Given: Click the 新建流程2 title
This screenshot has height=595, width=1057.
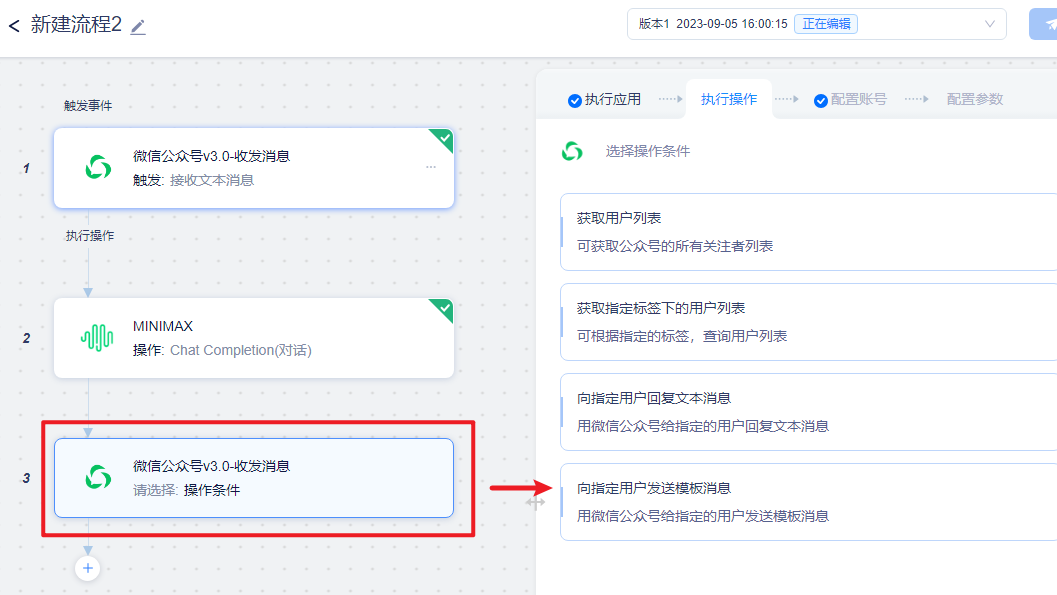Looking at the screenshot, I should [x=76, y=25].
